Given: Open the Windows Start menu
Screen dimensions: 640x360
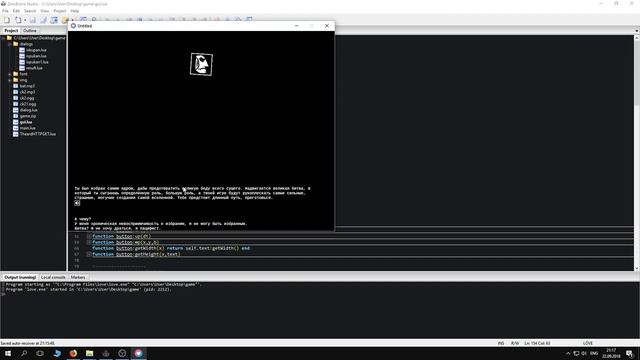Looking at the screenshot, I should point(8,353).
